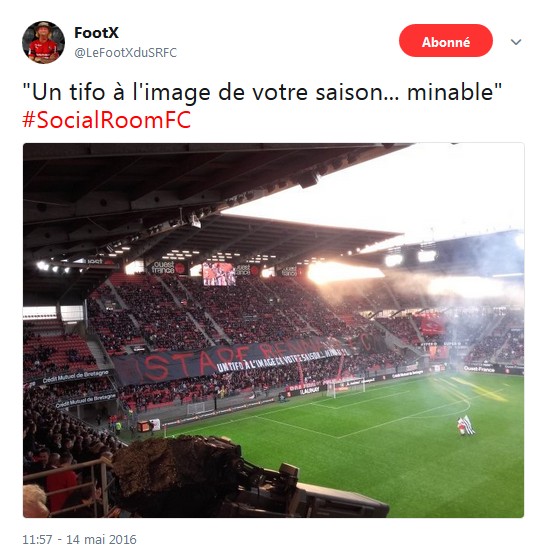The width and height of the screenshot is (544, 557).
Task: Toggle the red Abonné follow button
Action: [446, 40]
